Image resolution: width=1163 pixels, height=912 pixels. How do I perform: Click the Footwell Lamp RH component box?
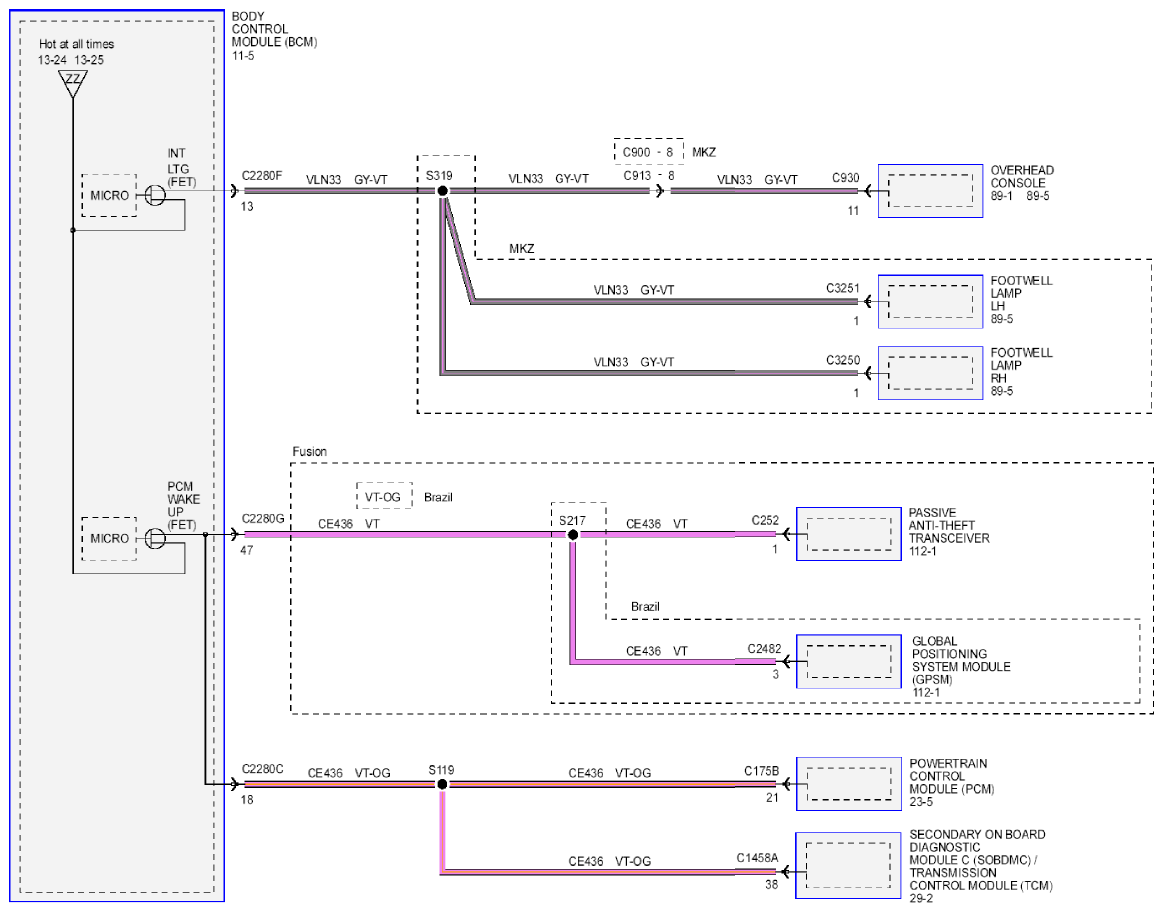[x=930, y=373]
